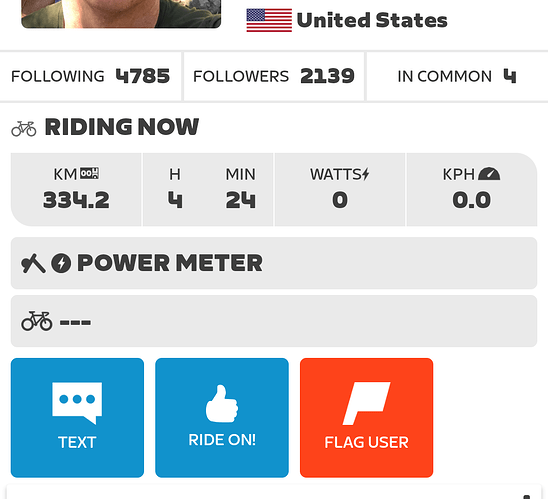
Task: Click the white flag icon on red button
Action: pyautogui.click(x=366, y=403)
